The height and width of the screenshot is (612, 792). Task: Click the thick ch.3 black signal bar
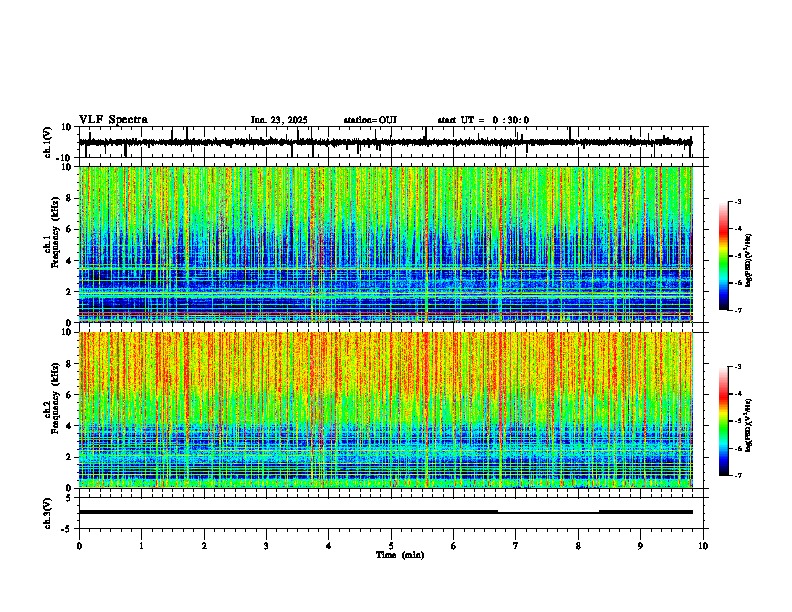[288, 512]
